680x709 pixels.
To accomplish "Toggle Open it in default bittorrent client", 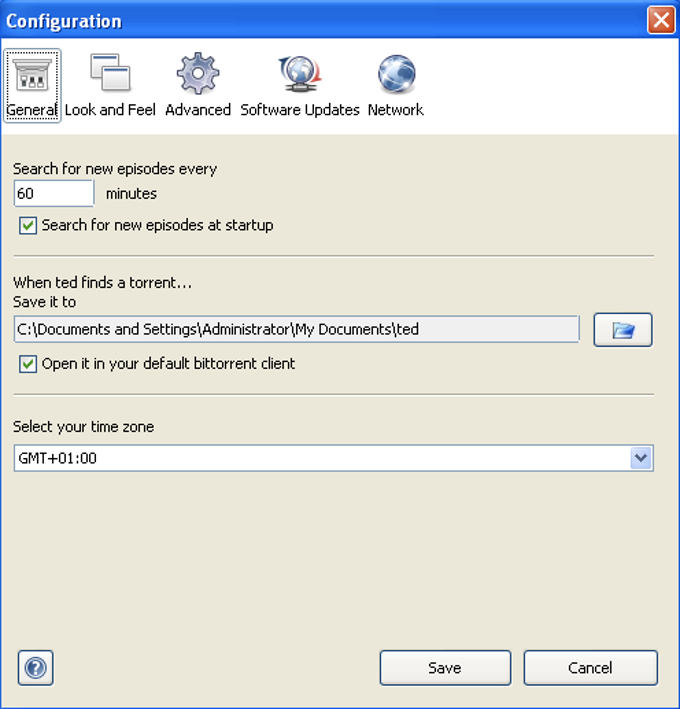I will 28,364.
